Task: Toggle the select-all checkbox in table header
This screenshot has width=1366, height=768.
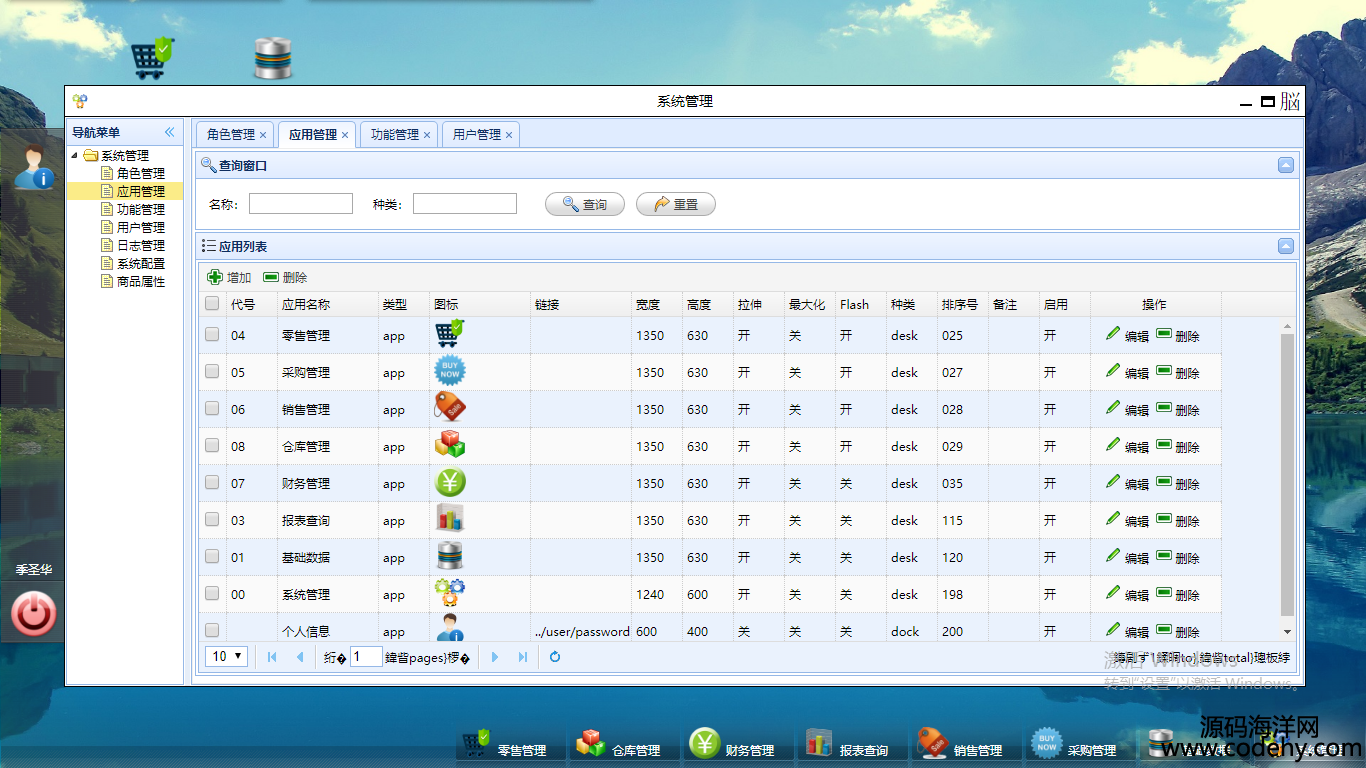Action: click(212, 304)
